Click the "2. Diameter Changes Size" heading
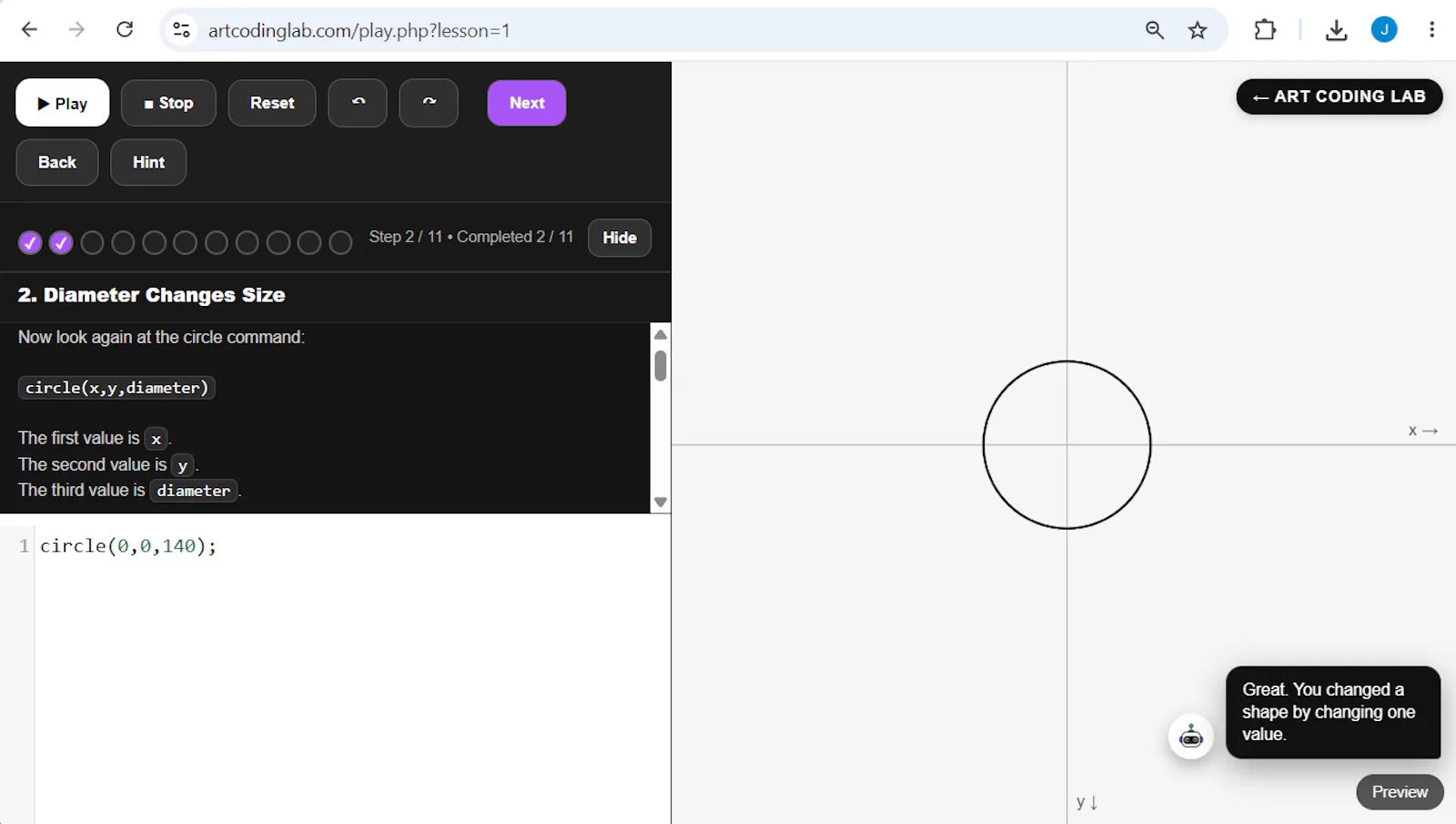The image size is (1456, 824). pyautogui.click(x=152, y=295)
